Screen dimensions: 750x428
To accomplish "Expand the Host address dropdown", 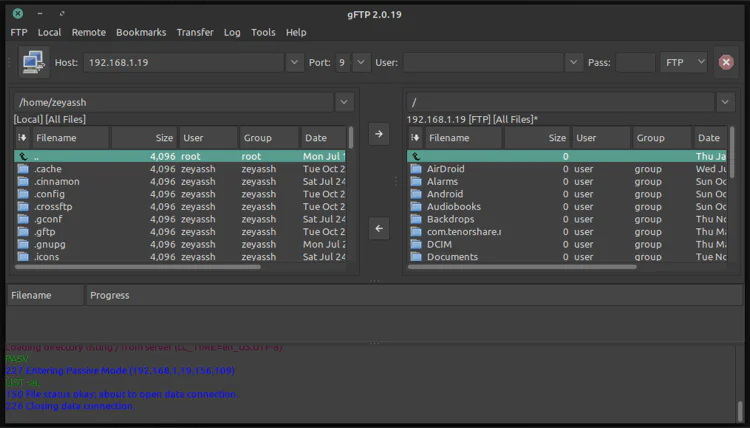I will coord(294,62).
